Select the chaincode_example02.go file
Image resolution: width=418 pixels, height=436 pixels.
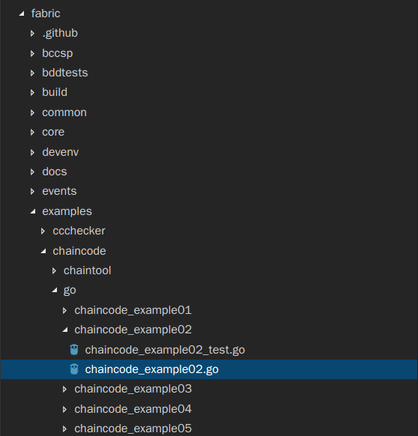[x=209, y=369]
